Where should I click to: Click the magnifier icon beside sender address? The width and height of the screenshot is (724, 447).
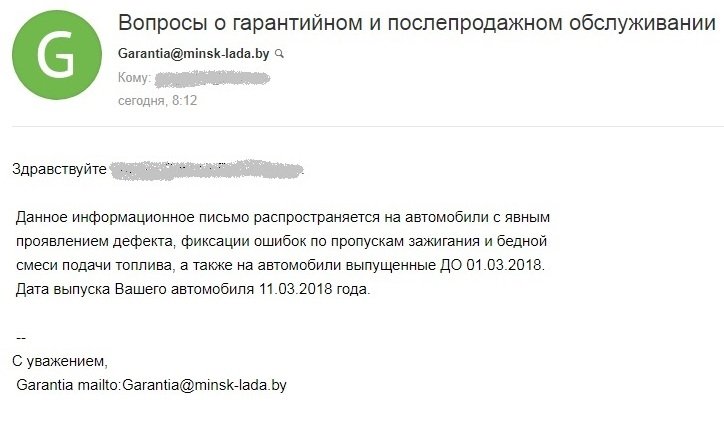[x=279, y=53]
